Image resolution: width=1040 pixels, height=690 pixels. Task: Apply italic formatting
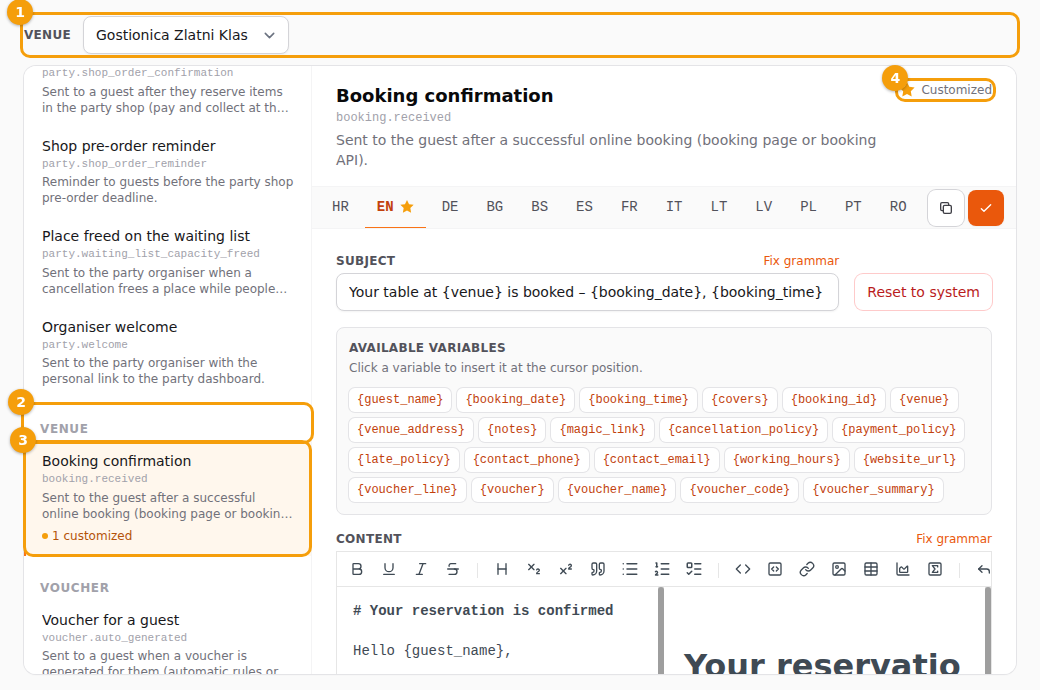click(x=421, y=569)
